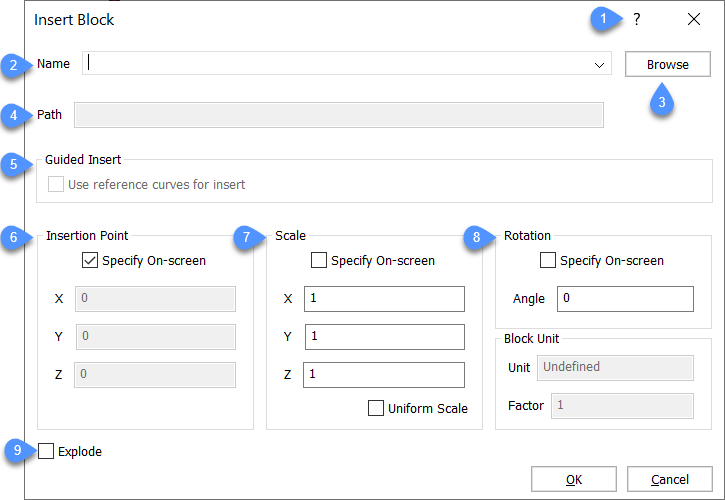725x500 pixels.
Task: Click the Path field
Action: [x=339, y=115]
